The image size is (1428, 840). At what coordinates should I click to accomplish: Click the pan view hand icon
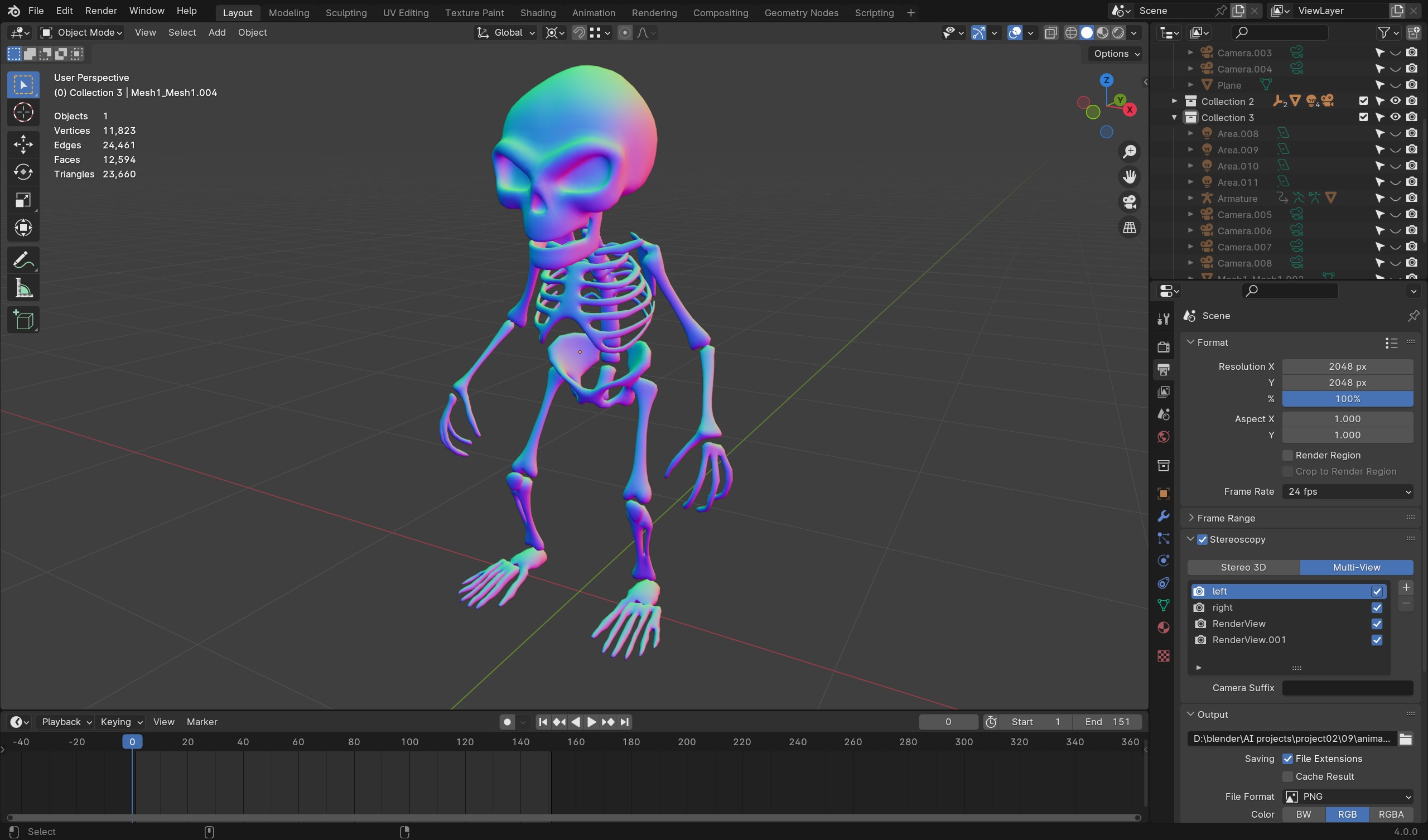pyautogui.click(x=1130, y=177)
